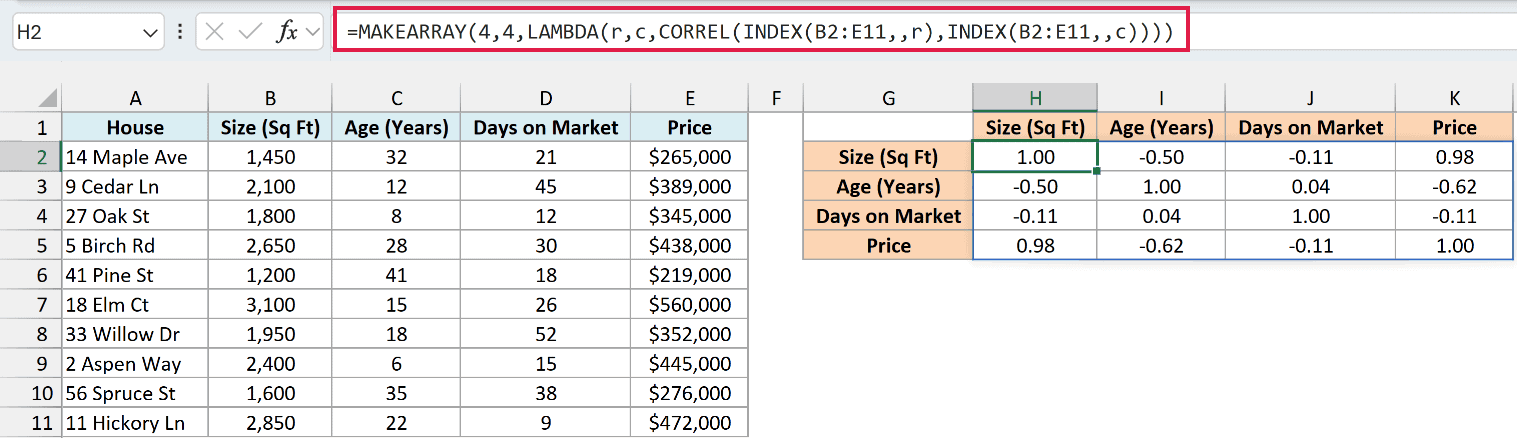Select cell '41 Pine St'
The image size is (1517, 438).
[135, 275]
